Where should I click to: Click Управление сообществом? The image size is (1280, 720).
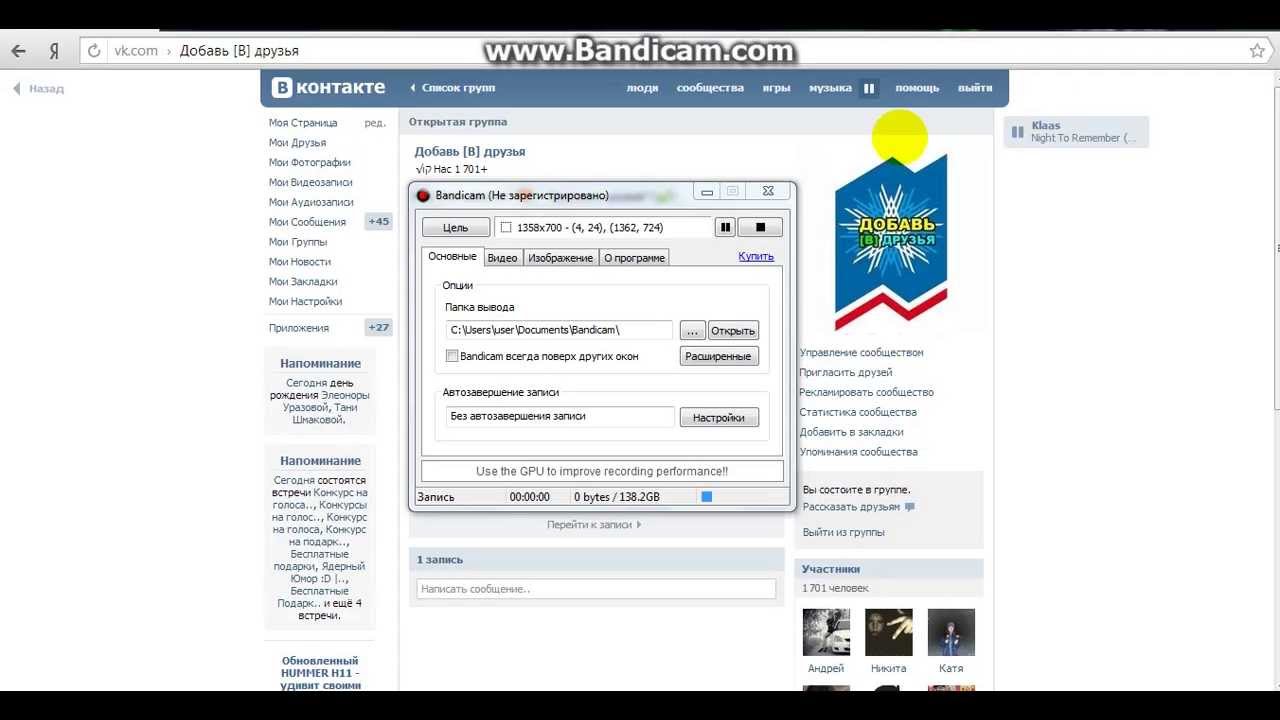click(861, 353)
